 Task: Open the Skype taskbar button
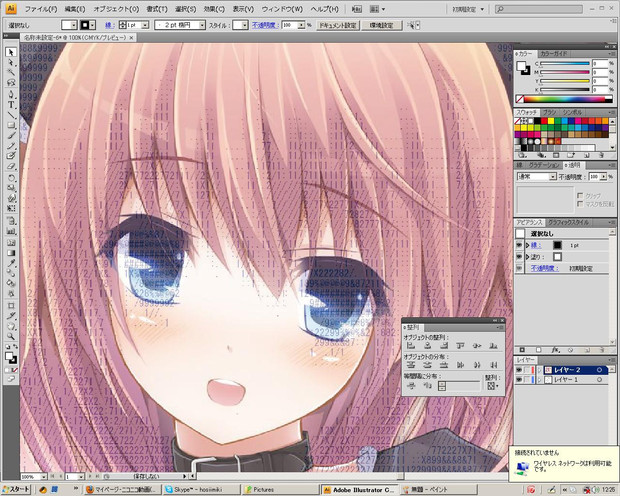click(x=201, y=490)
